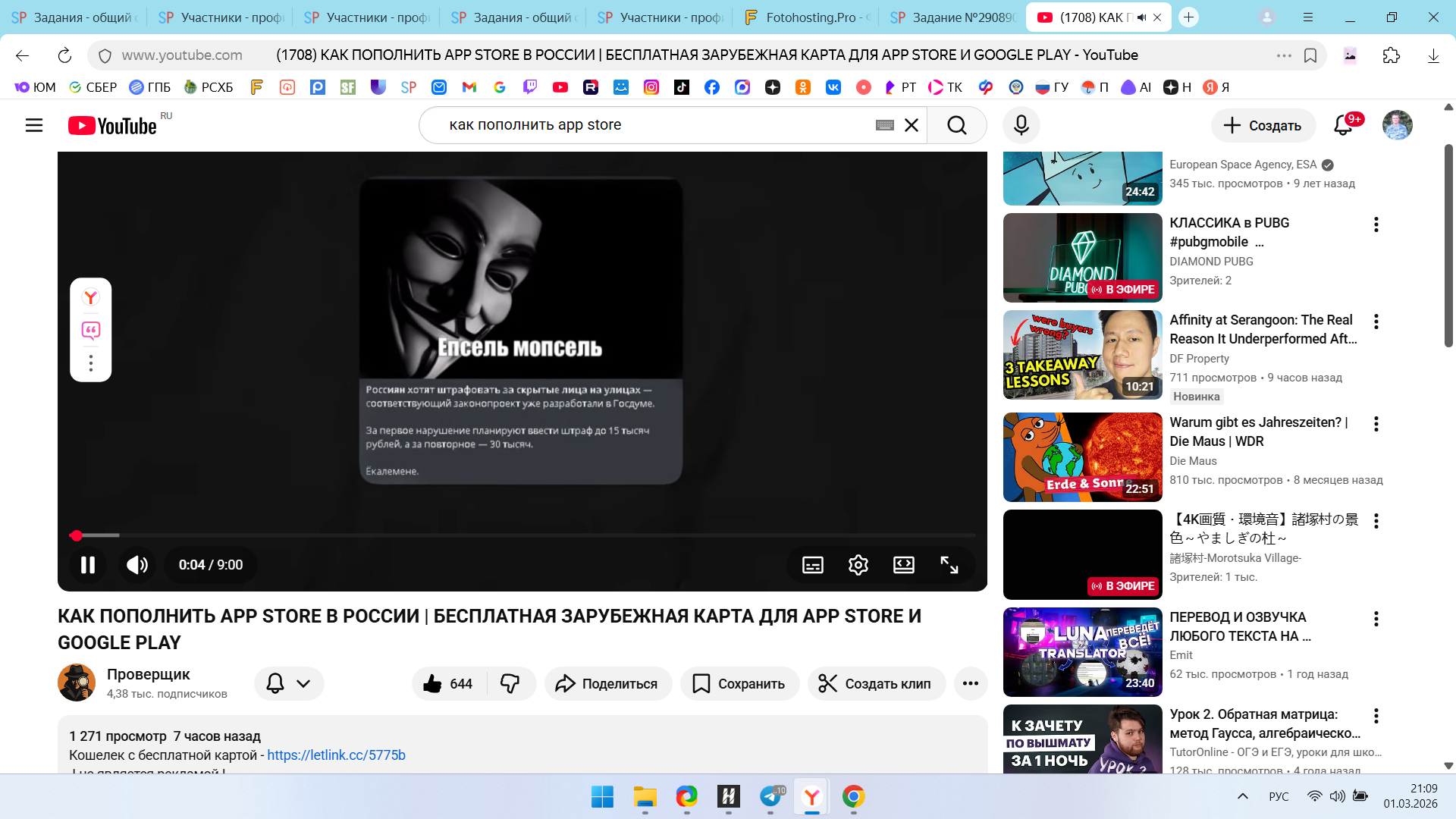Enter fullscreen mode in the player

[x=949, y=565]
